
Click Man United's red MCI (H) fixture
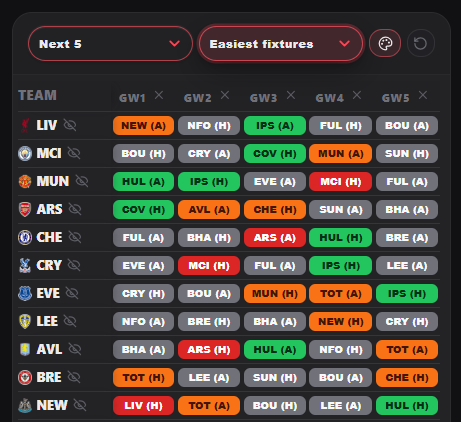[341, 182]
